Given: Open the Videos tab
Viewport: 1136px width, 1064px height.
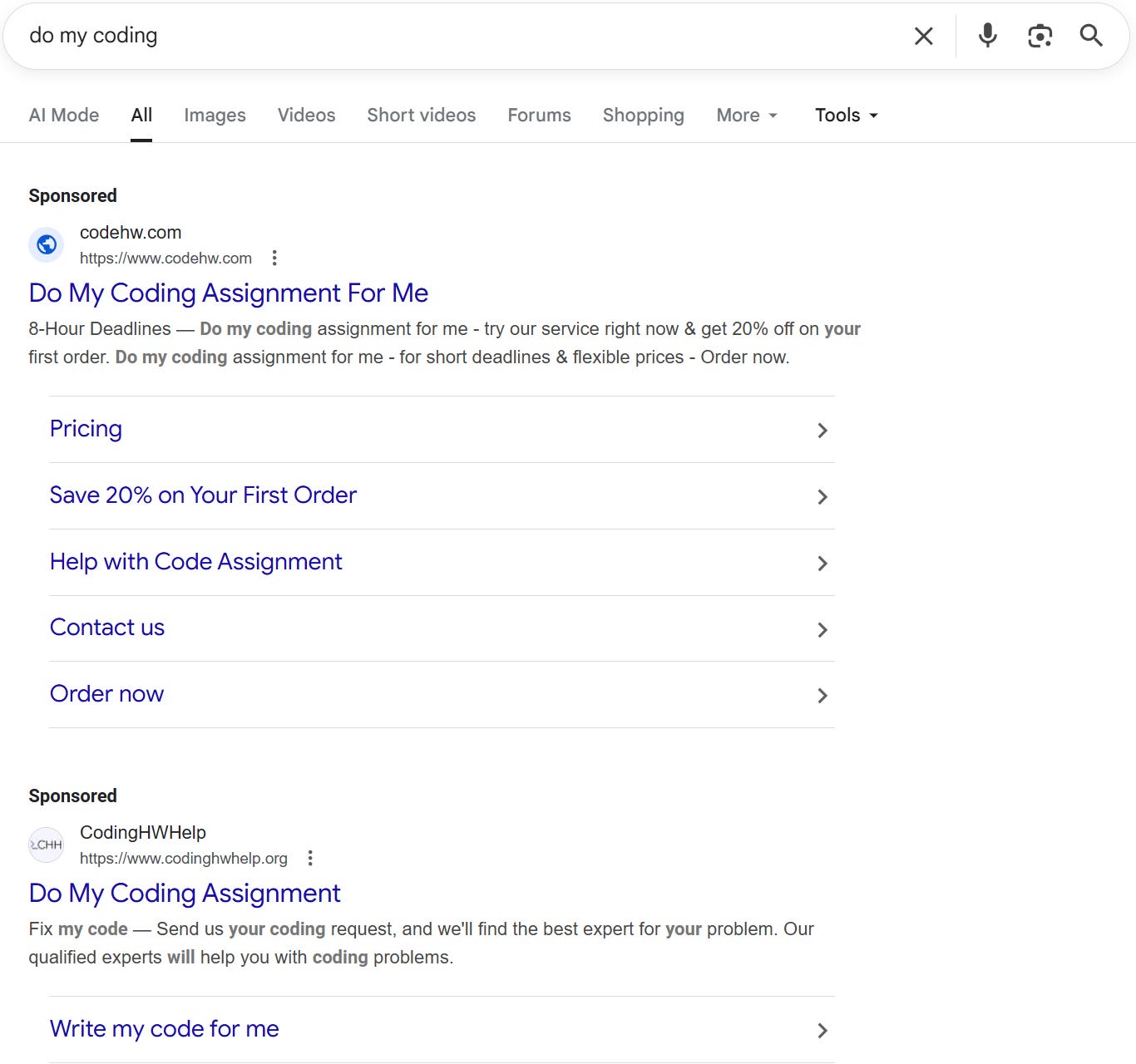Looking at the screenshot, I should (306, 115).
